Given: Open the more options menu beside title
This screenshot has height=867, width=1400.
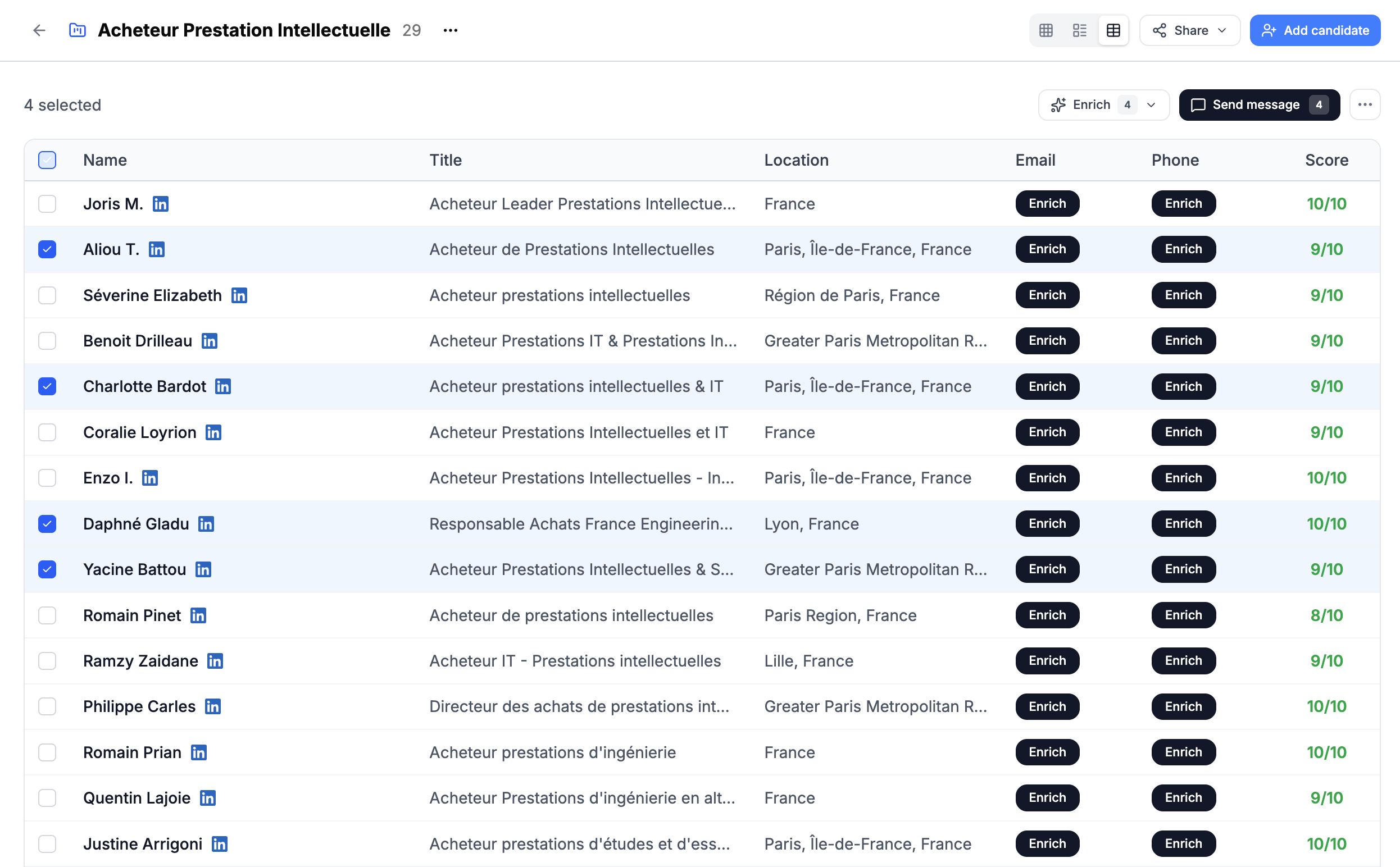Looking at the screenshot, I should tap(450, 30).
